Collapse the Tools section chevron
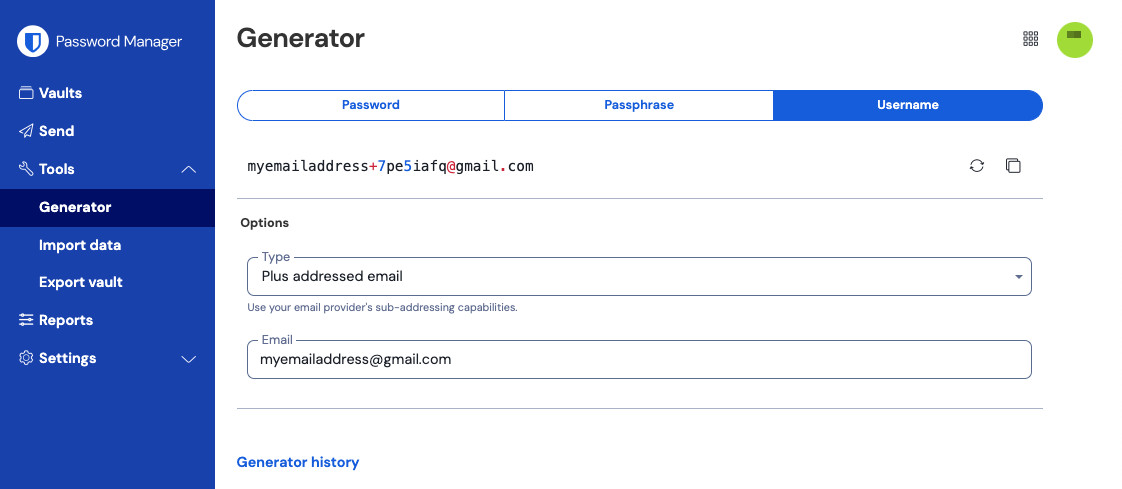Viewport: 1122px width, 489px height. click(x=188, y=170)
